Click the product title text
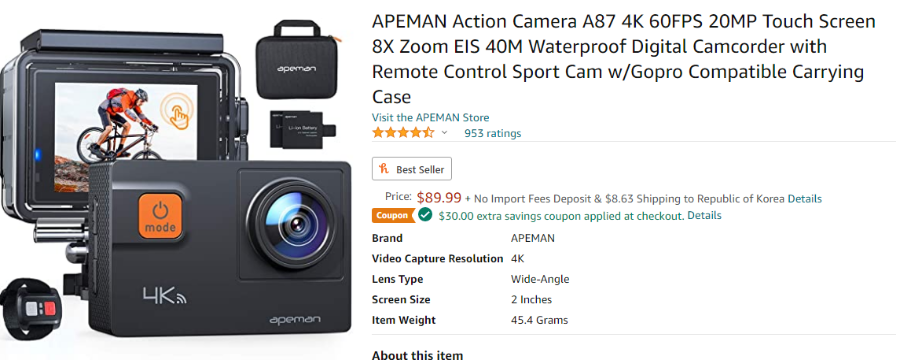 click(624, 59)
